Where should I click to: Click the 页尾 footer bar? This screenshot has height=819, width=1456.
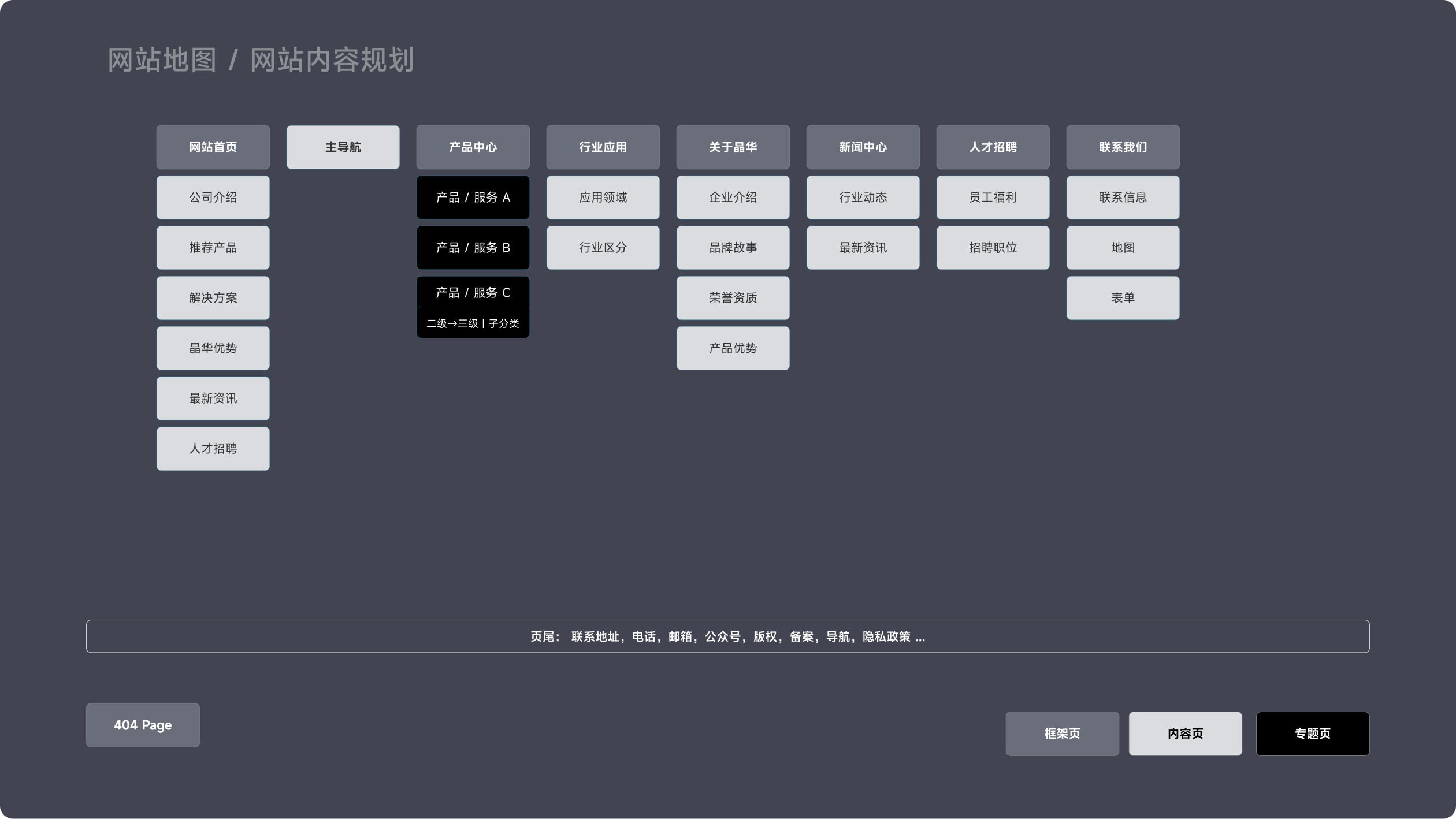point(727,636)
